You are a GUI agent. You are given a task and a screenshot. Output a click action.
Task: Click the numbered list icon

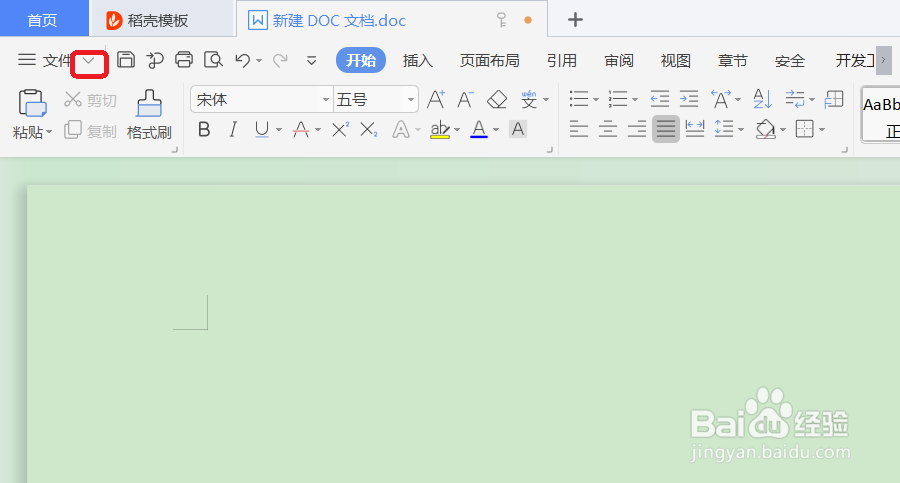(x=618, y=99)
